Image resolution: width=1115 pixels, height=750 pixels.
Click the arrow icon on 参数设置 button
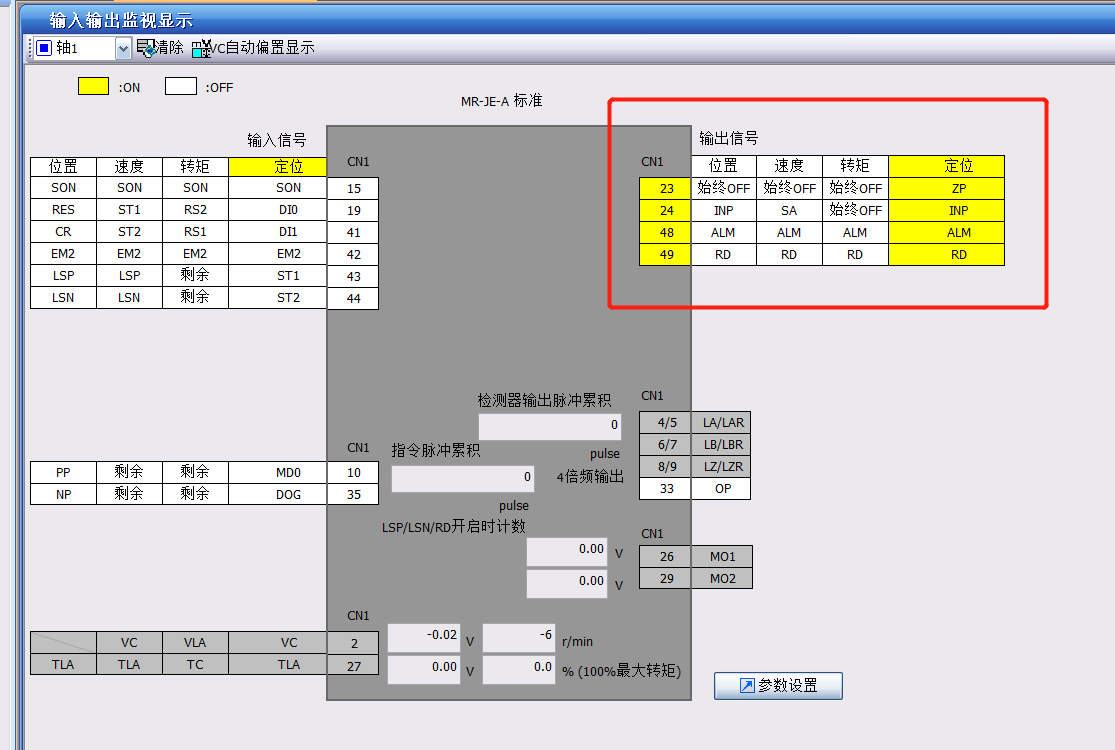[x=746, y=686]
